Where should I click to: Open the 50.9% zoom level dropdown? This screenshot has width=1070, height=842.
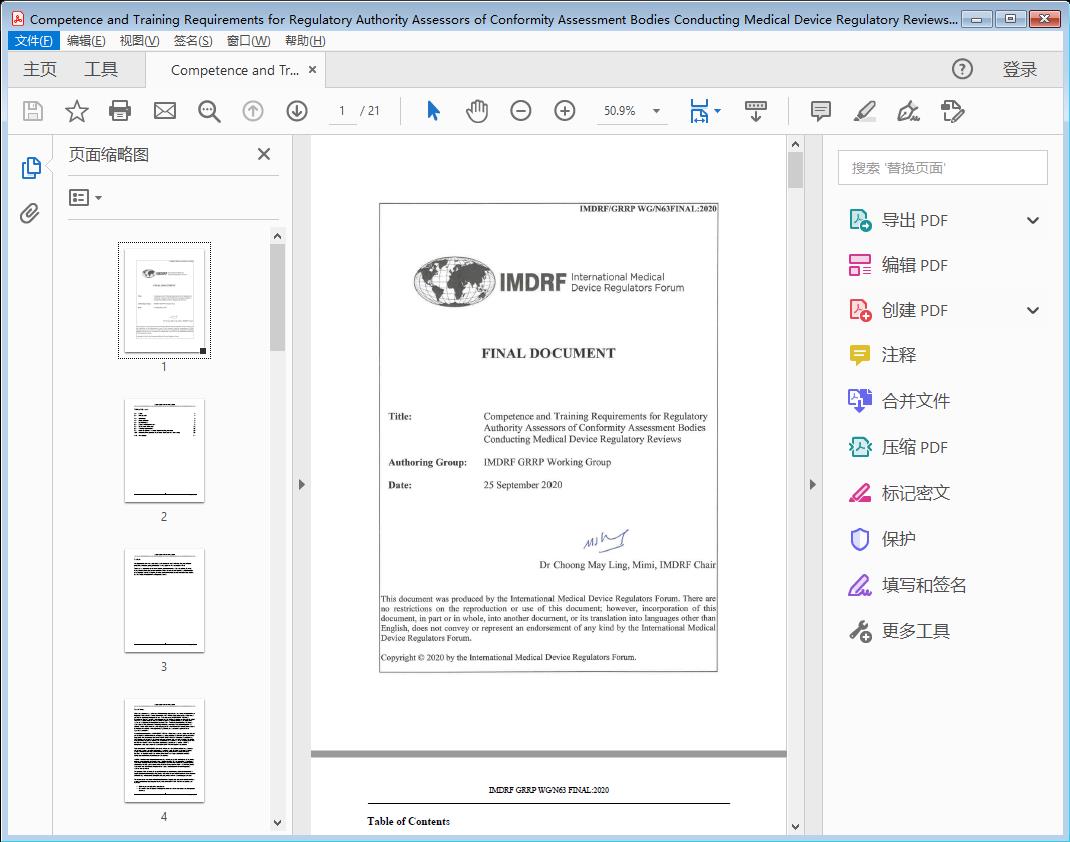[656, 111]
